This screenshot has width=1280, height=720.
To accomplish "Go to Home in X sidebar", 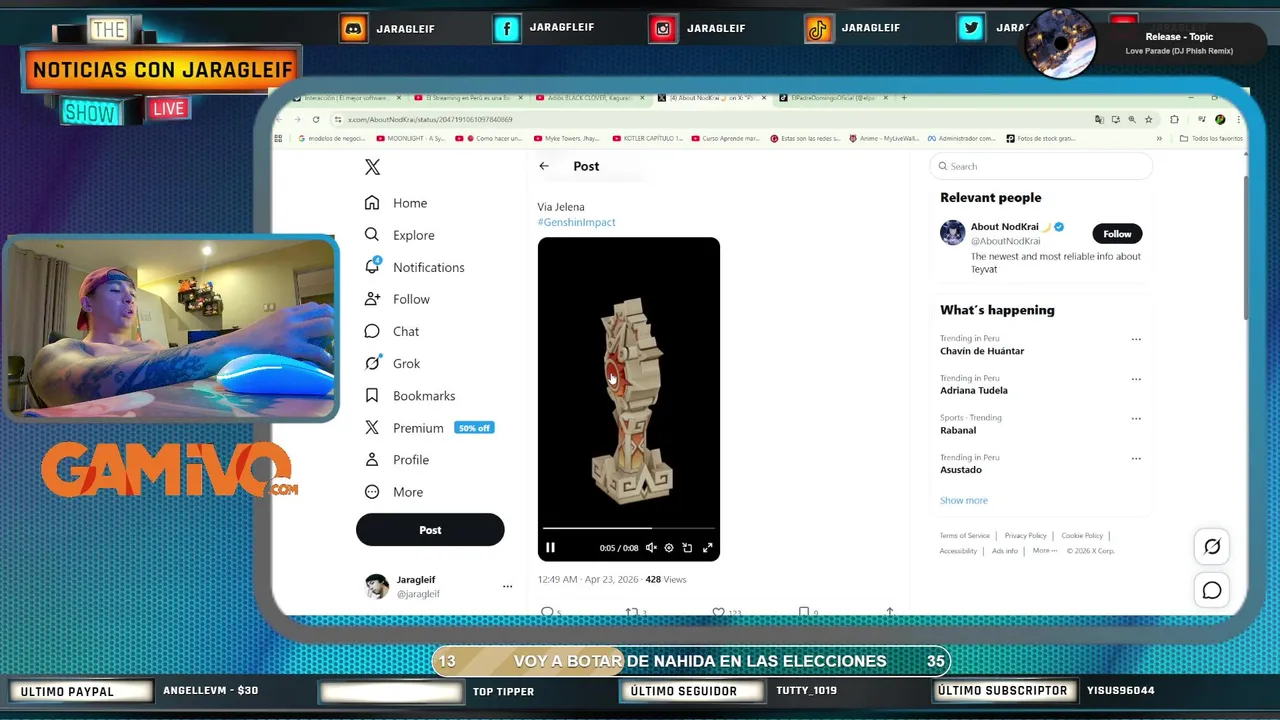I will (x=396, y=203).
